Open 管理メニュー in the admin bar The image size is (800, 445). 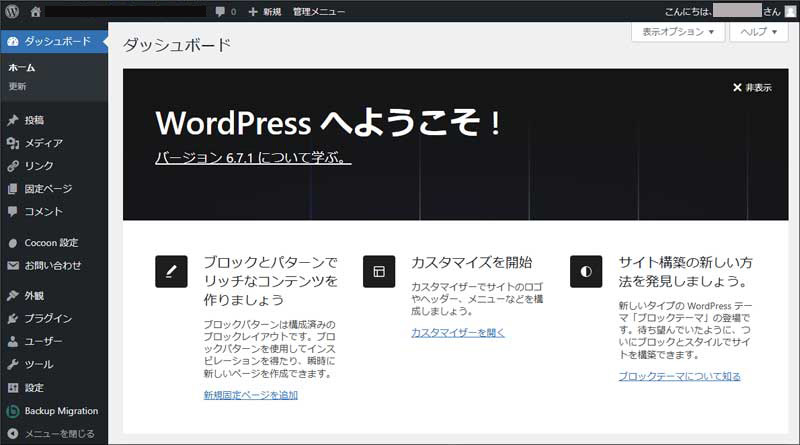point(319,11)
